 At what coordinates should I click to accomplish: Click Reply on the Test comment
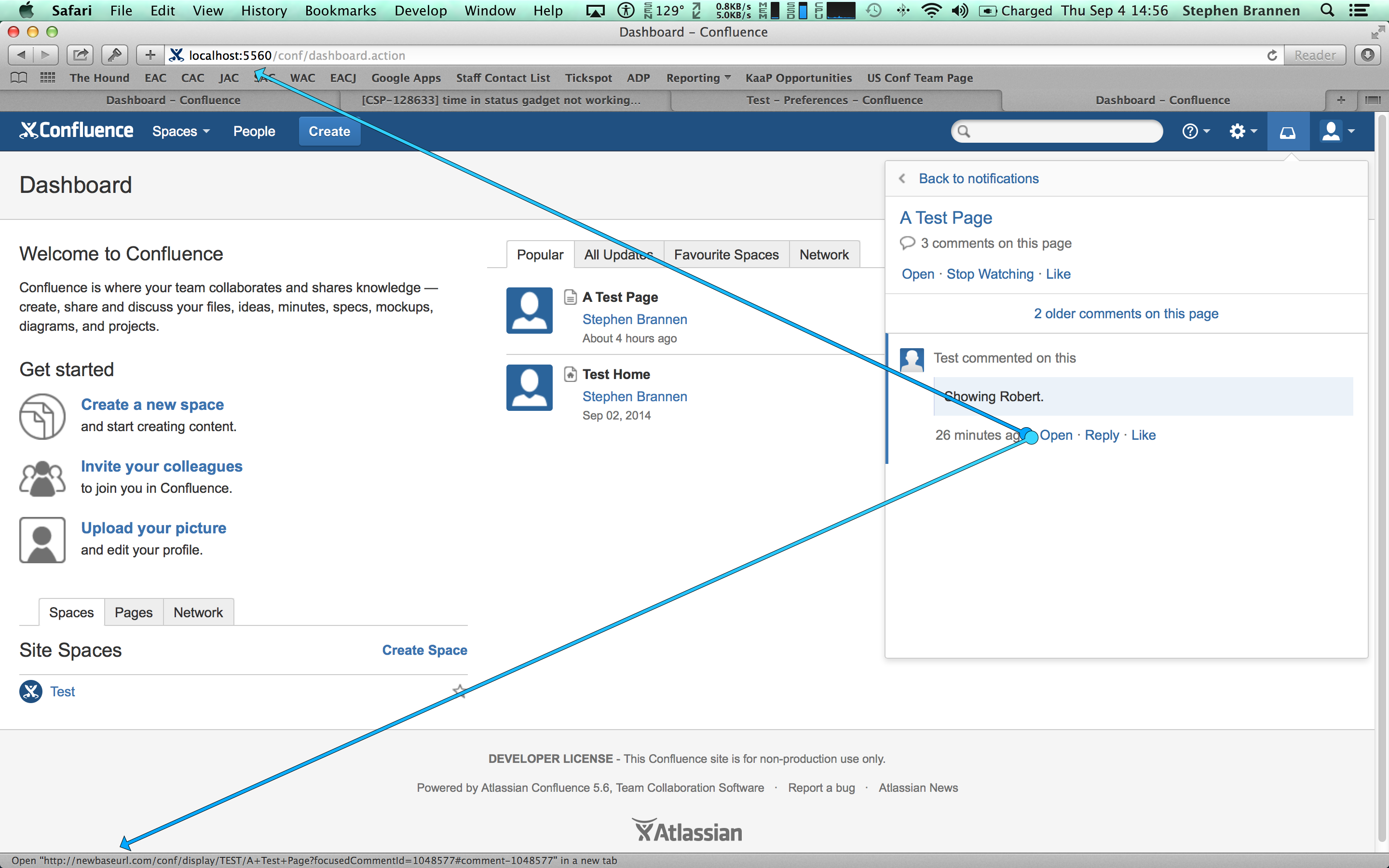coord(1101,435)
